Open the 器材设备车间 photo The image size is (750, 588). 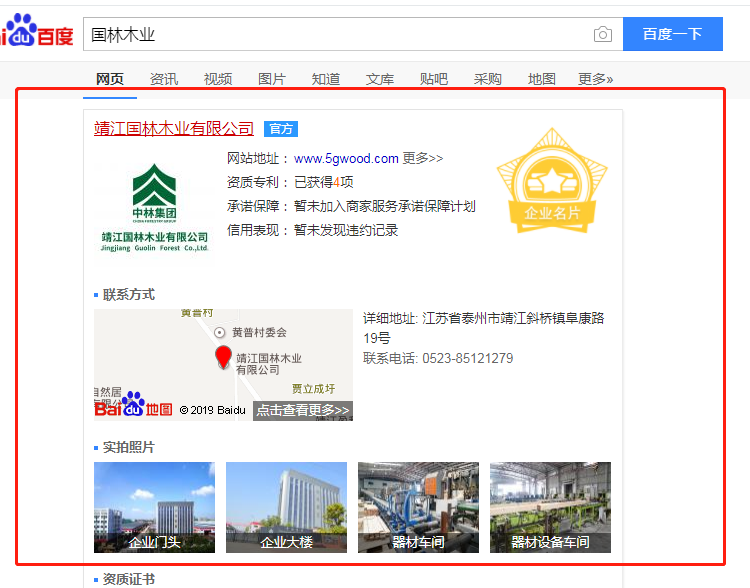[551, 507]
